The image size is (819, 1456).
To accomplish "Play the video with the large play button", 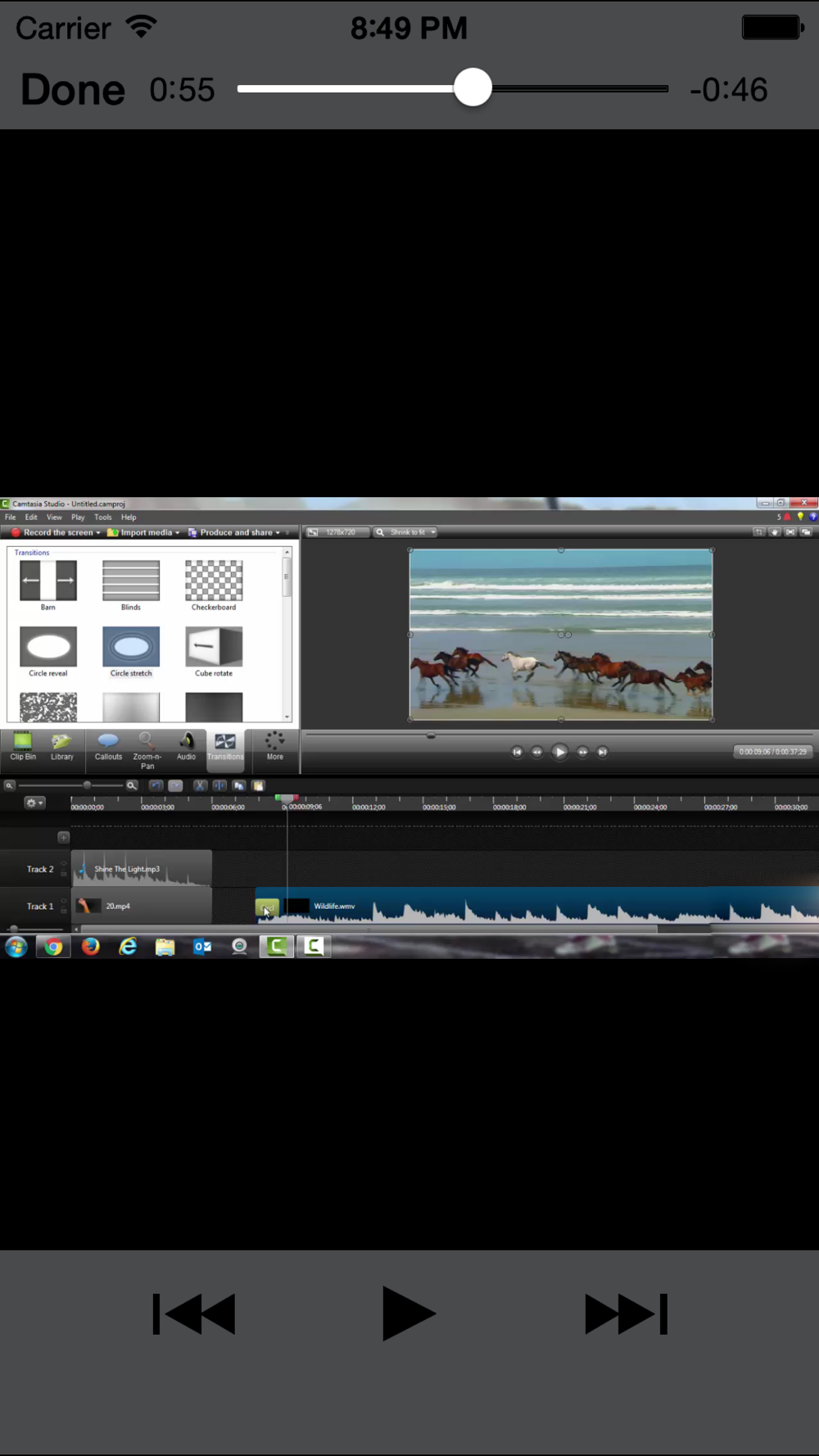I will pyautogui.click(x=409, y=1314).
